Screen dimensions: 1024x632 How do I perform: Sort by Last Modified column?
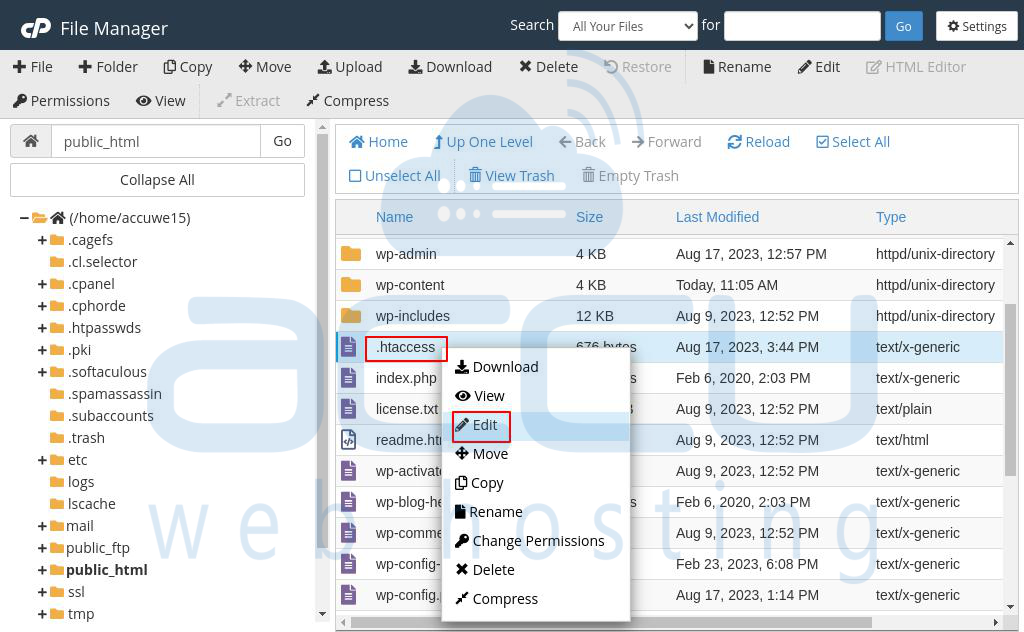click(717, 217)
